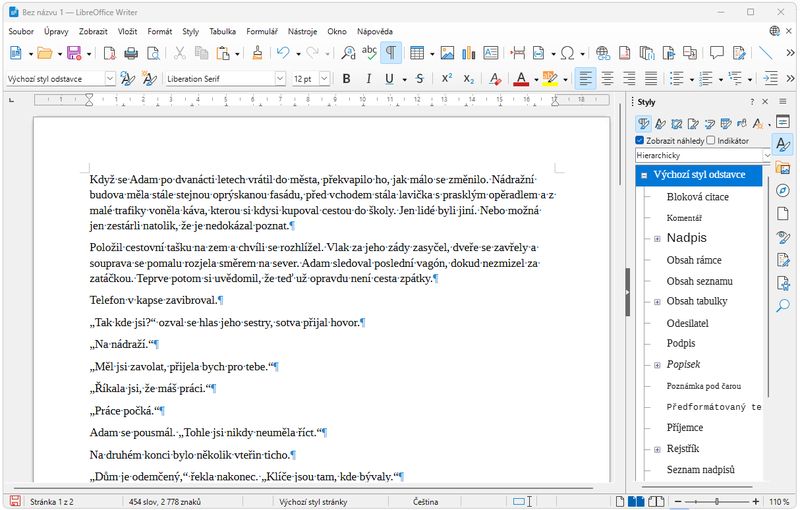Apply yellow highlighting color
Viewport: 800px width, 510px height.
point(550,79)
